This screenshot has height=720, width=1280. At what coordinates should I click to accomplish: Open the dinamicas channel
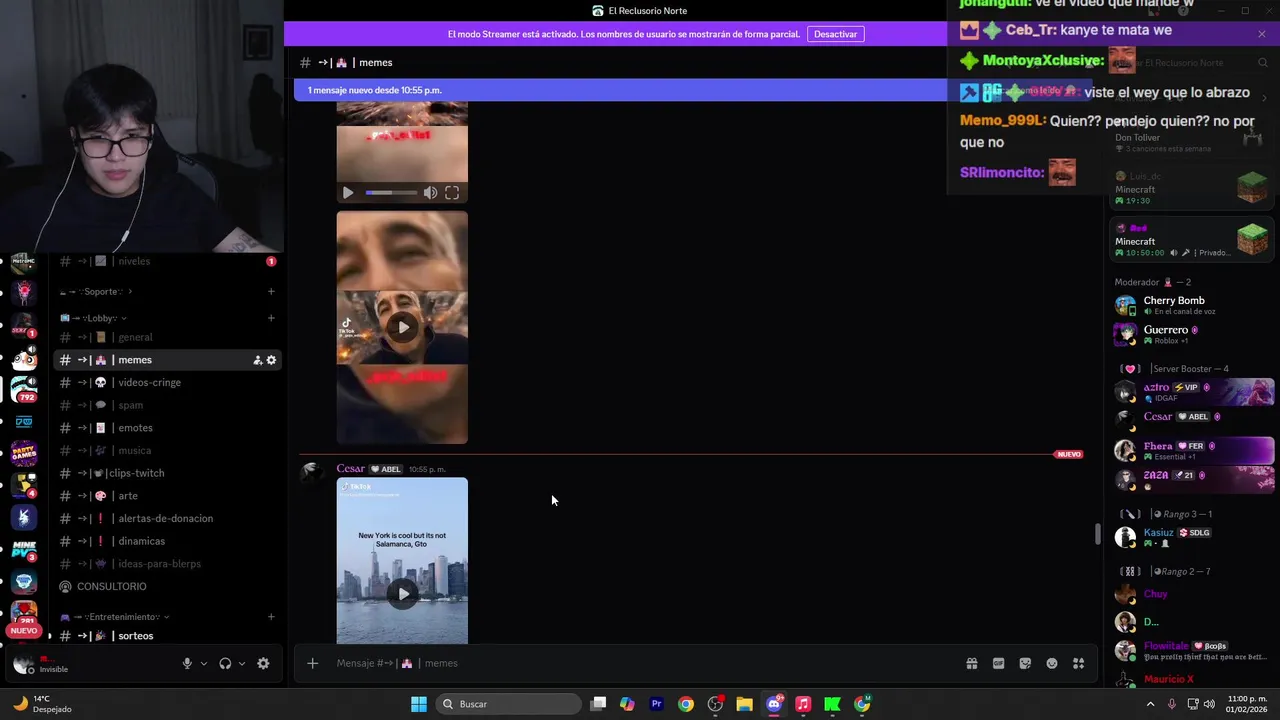[167, 541]
